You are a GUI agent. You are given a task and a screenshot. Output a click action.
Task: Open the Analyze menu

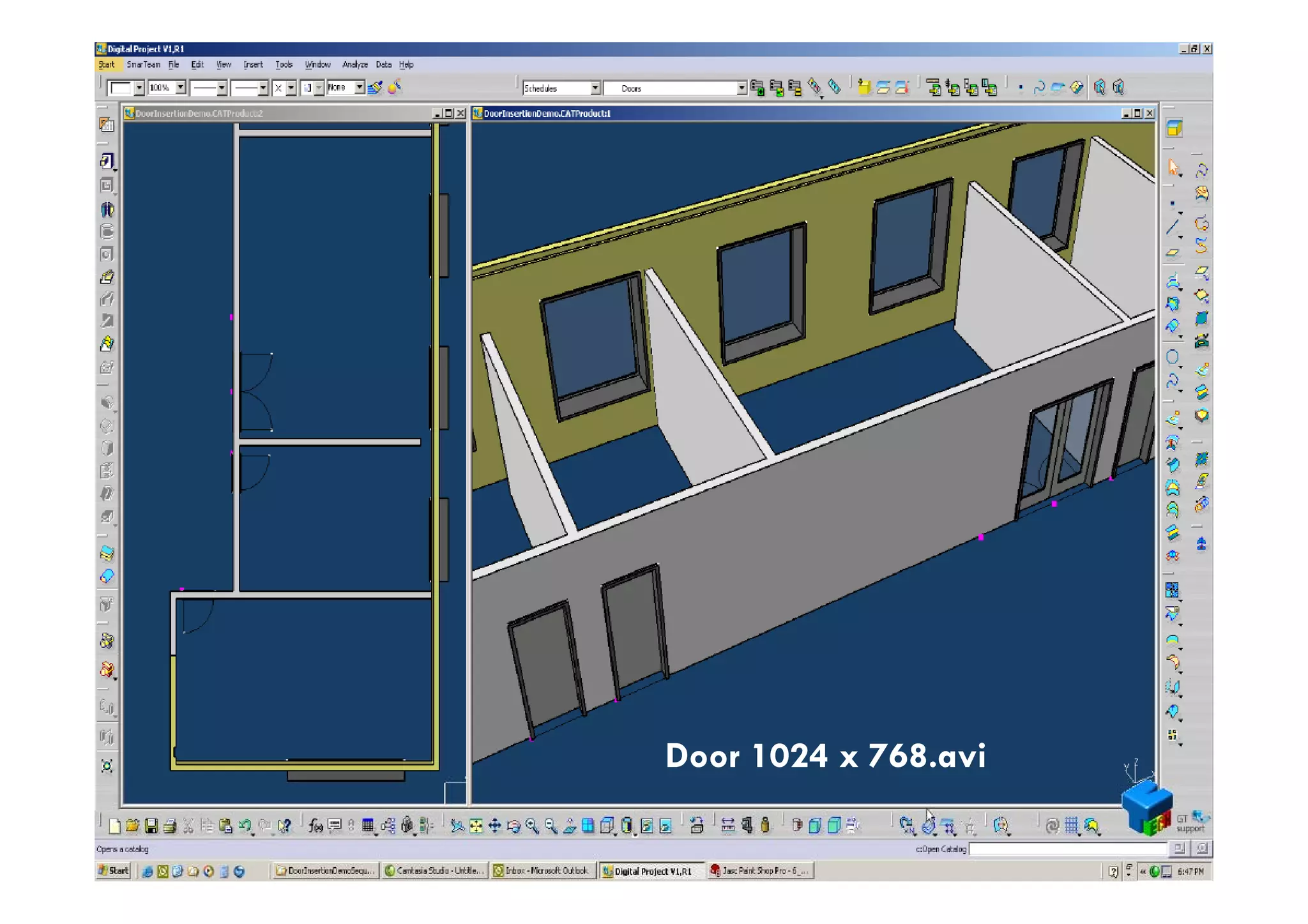(x=354, y=64)
